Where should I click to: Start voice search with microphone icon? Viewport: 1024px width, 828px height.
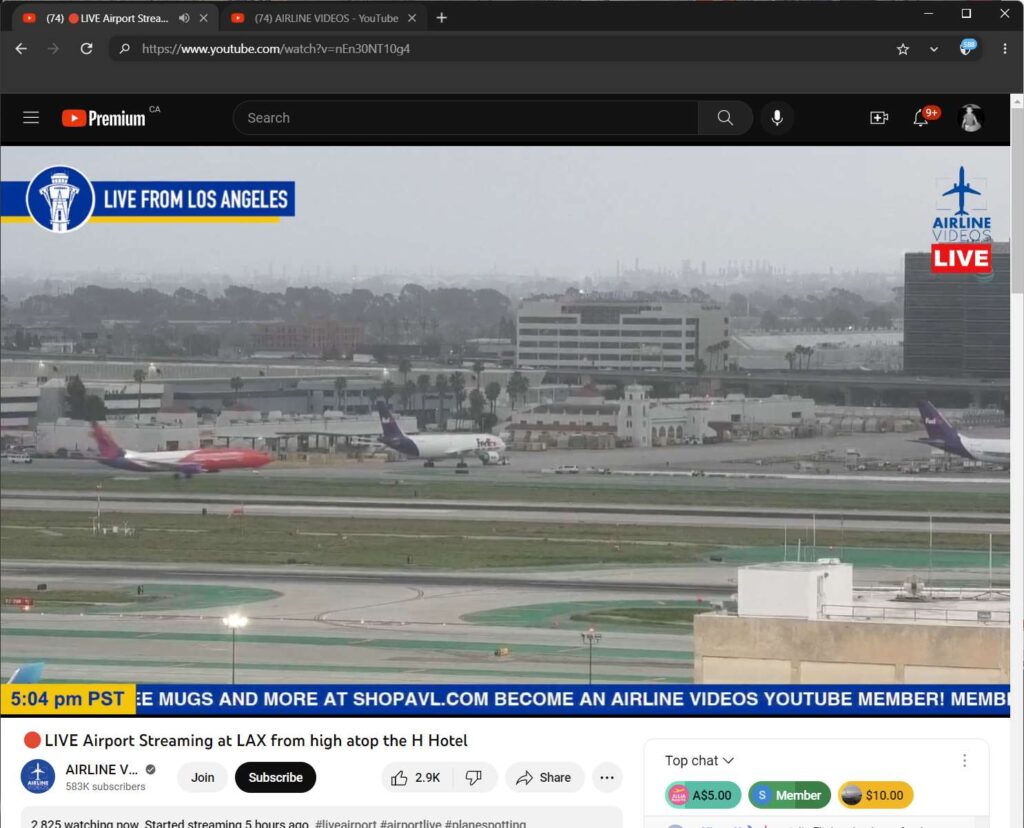click(x=777, y=118)
